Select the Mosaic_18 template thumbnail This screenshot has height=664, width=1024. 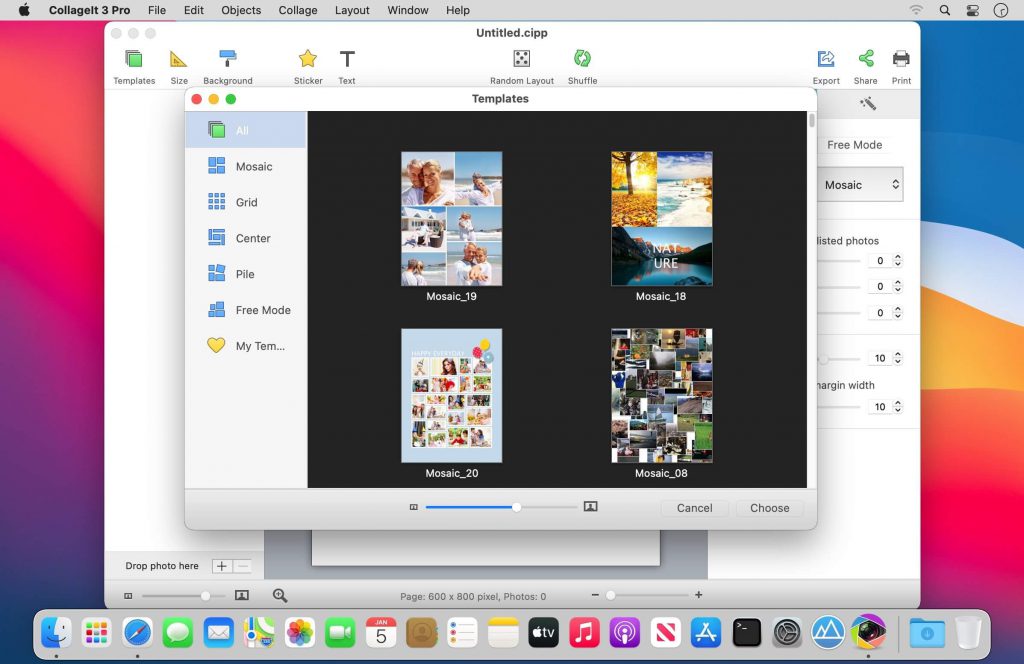coord(661,217)
